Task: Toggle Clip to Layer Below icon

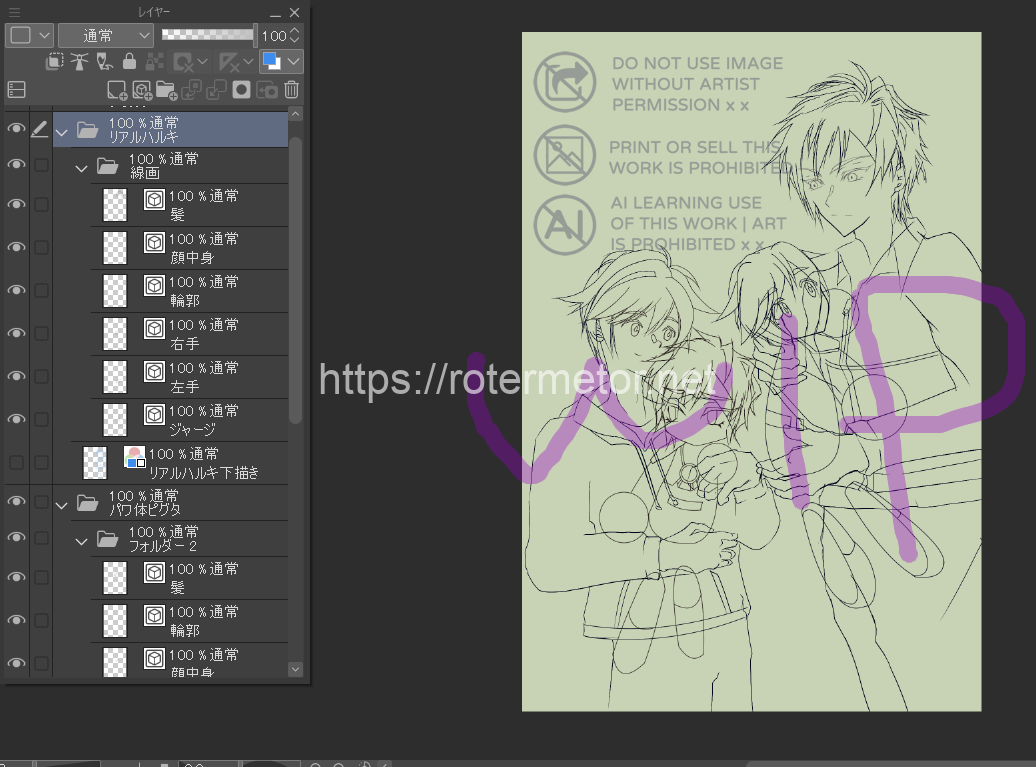Action: coord(55,62)
